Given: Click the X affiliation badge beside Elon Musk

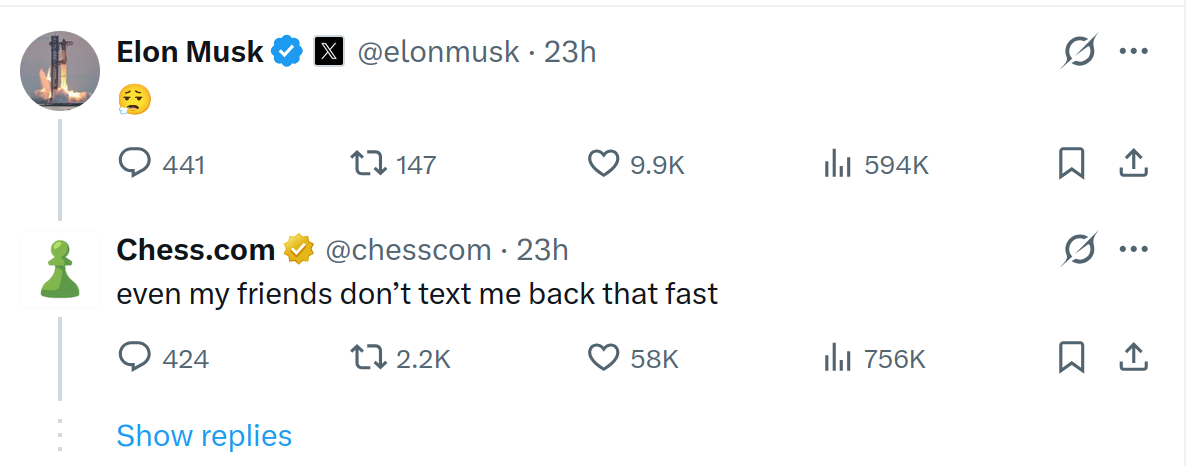Looking at the screenshot, I should pos(329,52).
